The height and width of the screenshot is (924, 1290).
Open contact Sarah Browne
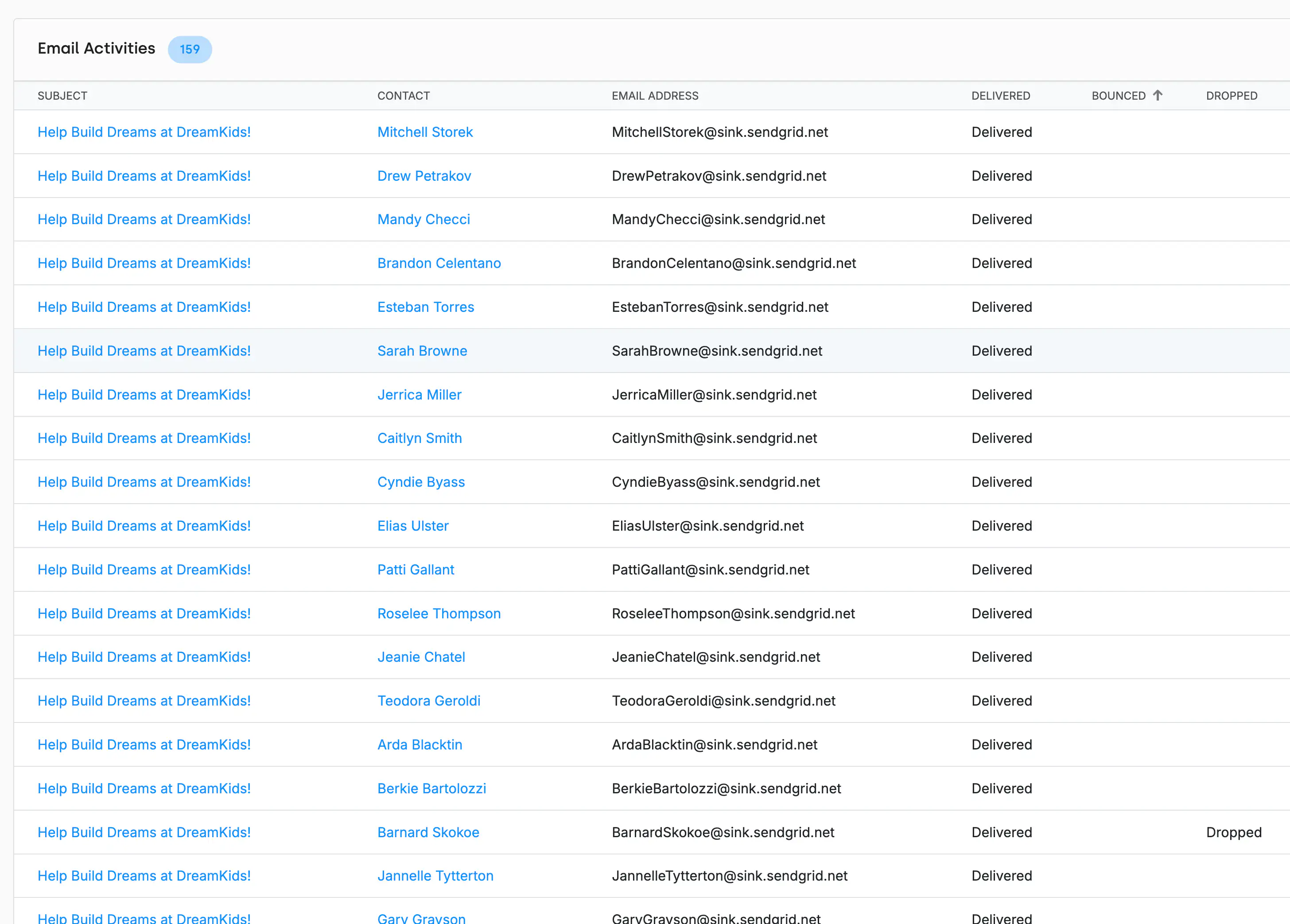pos(422,351)
